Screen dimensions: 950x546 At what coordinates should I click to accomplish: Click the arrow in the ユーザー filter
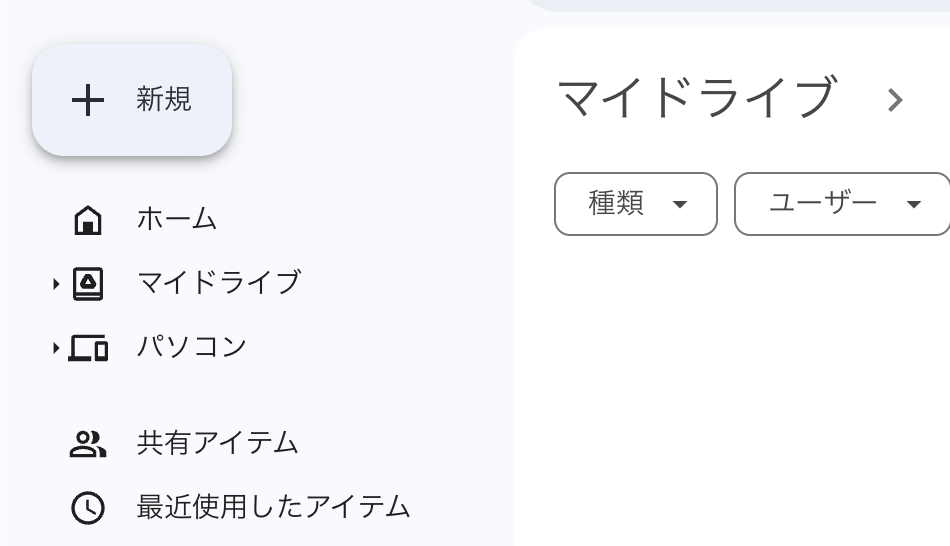(913, 205)
